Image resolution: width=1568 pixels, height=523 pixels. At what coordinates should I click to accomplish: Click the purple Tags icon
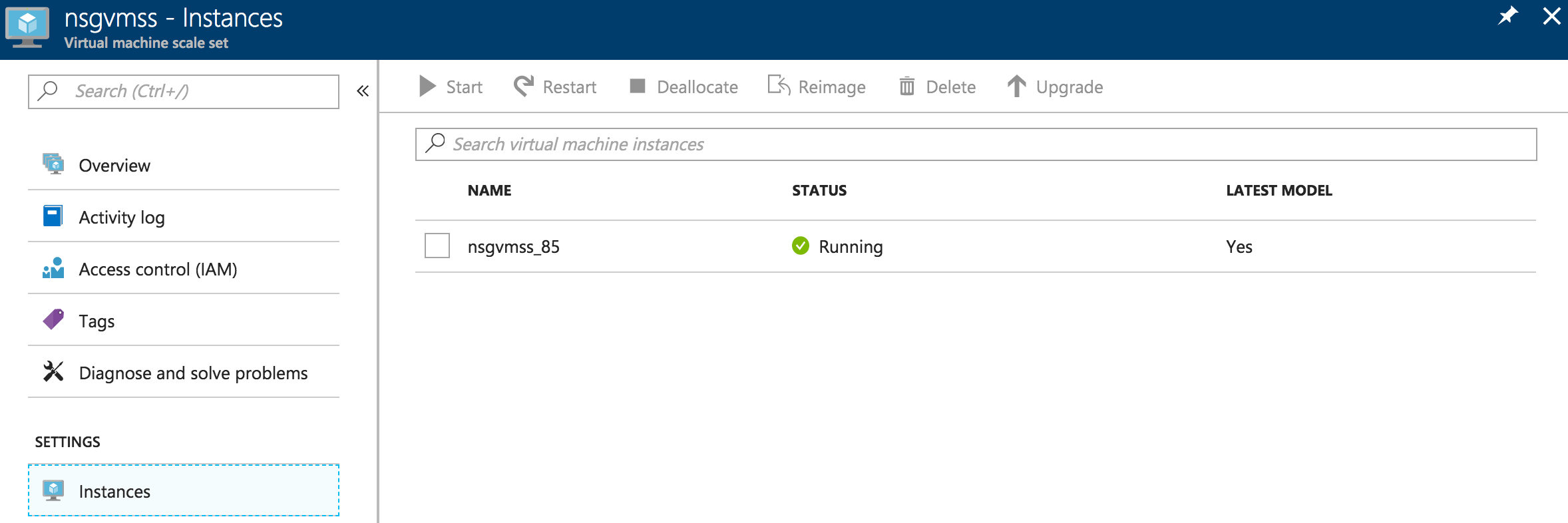[53, 319]
